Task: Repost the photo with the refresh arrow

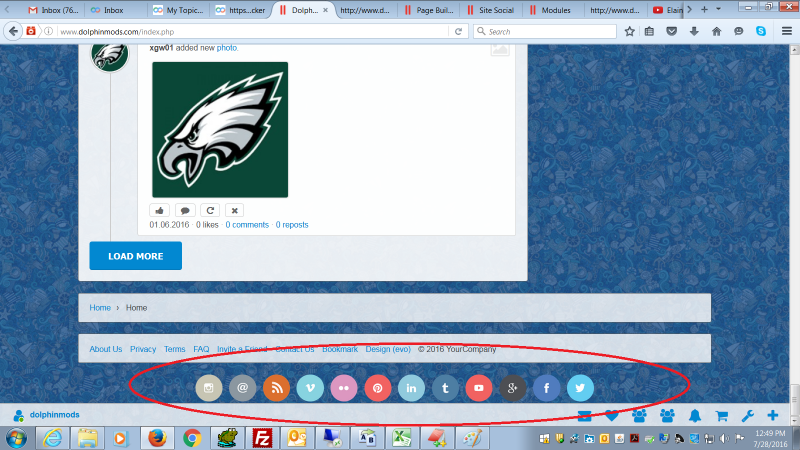Action: pyautogui.click(x=210, y=210)
